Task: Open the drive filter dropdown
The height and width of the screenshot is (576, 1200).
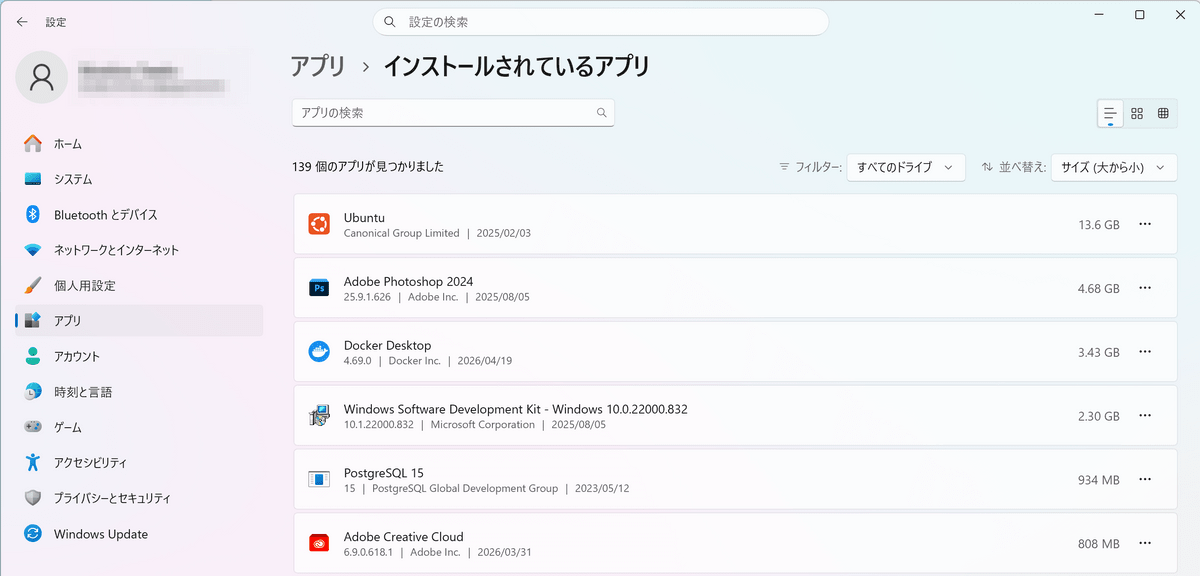Action: tap(905, 167)
